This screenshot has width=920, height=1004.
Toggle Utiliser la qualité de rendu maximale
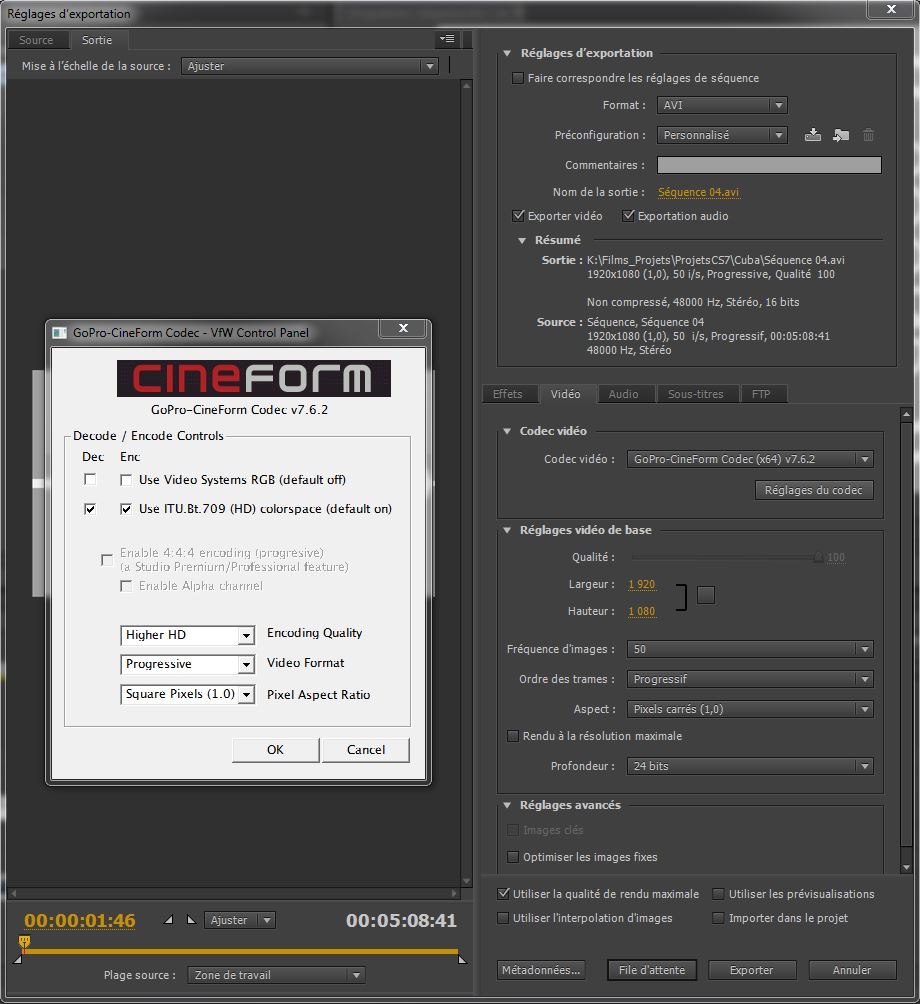pos(503,893)
